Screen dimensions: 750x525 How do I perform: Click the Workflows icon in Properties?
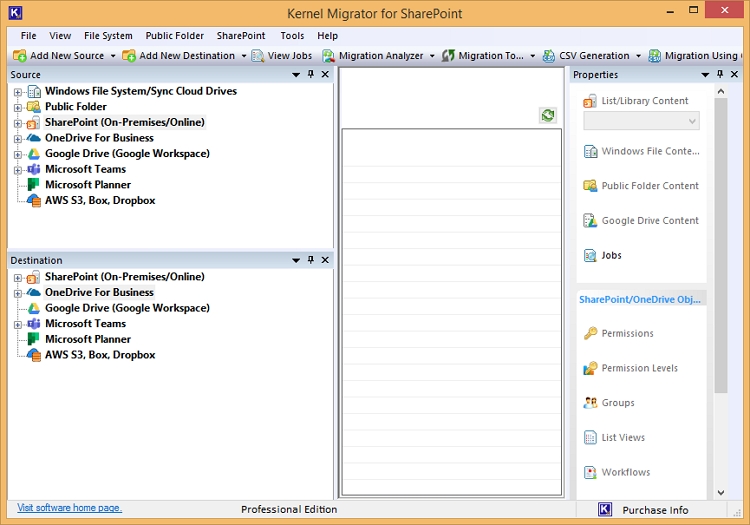click(x=590, y=472)
